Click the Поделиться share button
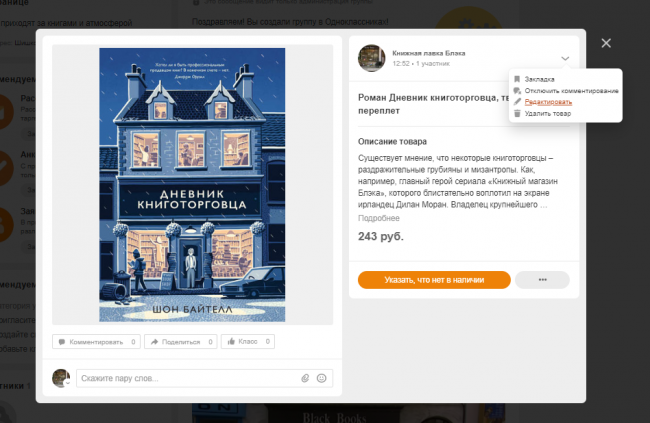This screenshot has height=423, width=650. (x=181, y=342)
